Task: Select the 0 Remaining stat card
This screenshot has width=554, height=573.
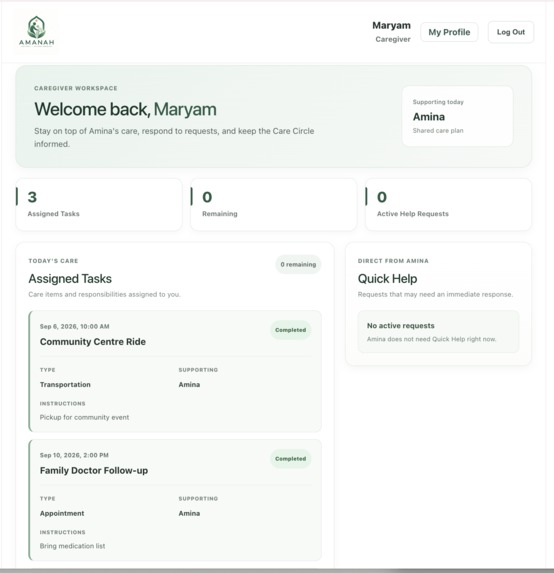Action: click(274, 205)
